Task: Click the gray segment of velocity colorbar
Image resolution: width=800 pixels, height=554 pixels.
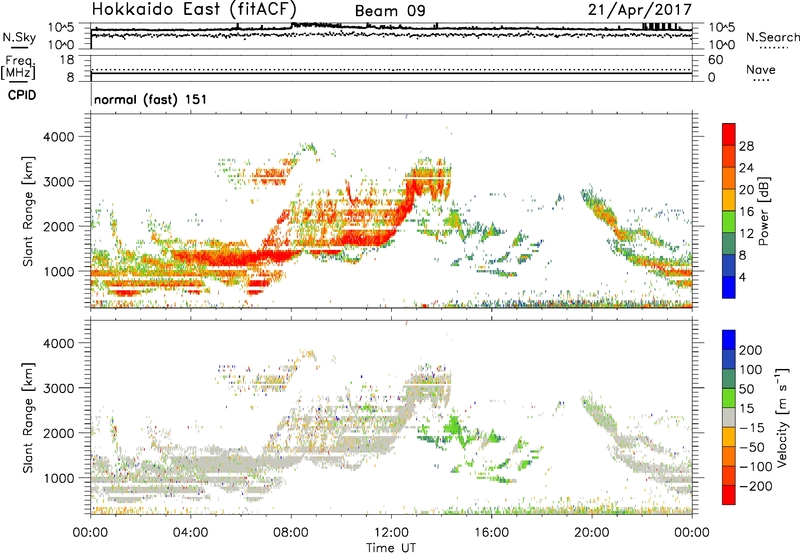Action: (729, 417)
